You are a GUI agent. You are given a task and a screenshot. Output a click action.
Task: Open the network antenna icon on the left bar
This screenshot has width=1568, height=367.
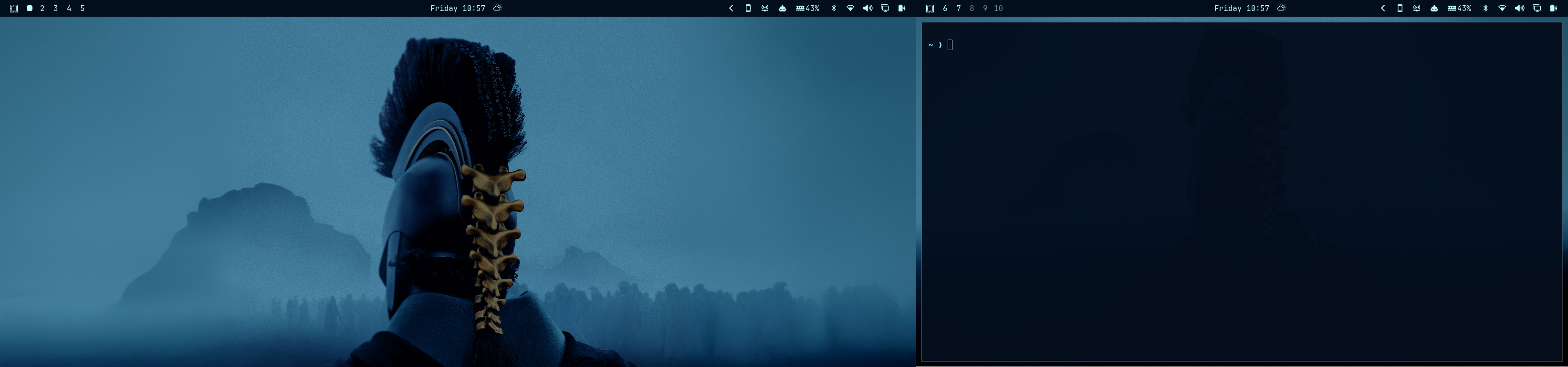[765, 9]
